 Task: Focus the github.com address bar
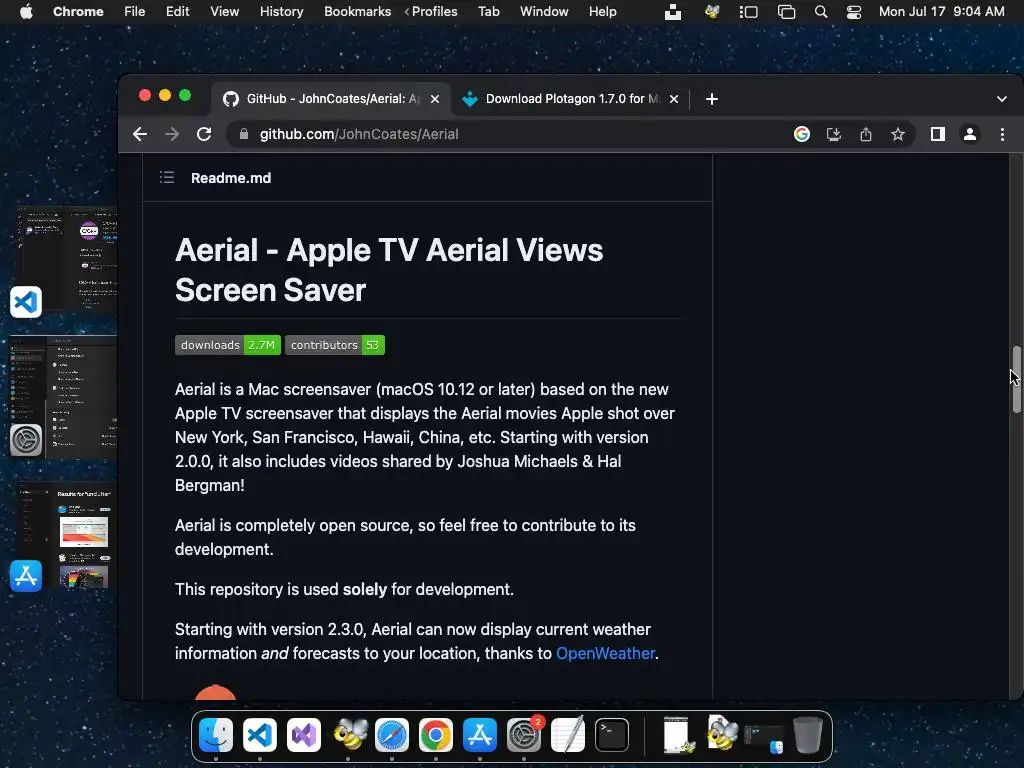pyautogui.click(x=509, y=134)
